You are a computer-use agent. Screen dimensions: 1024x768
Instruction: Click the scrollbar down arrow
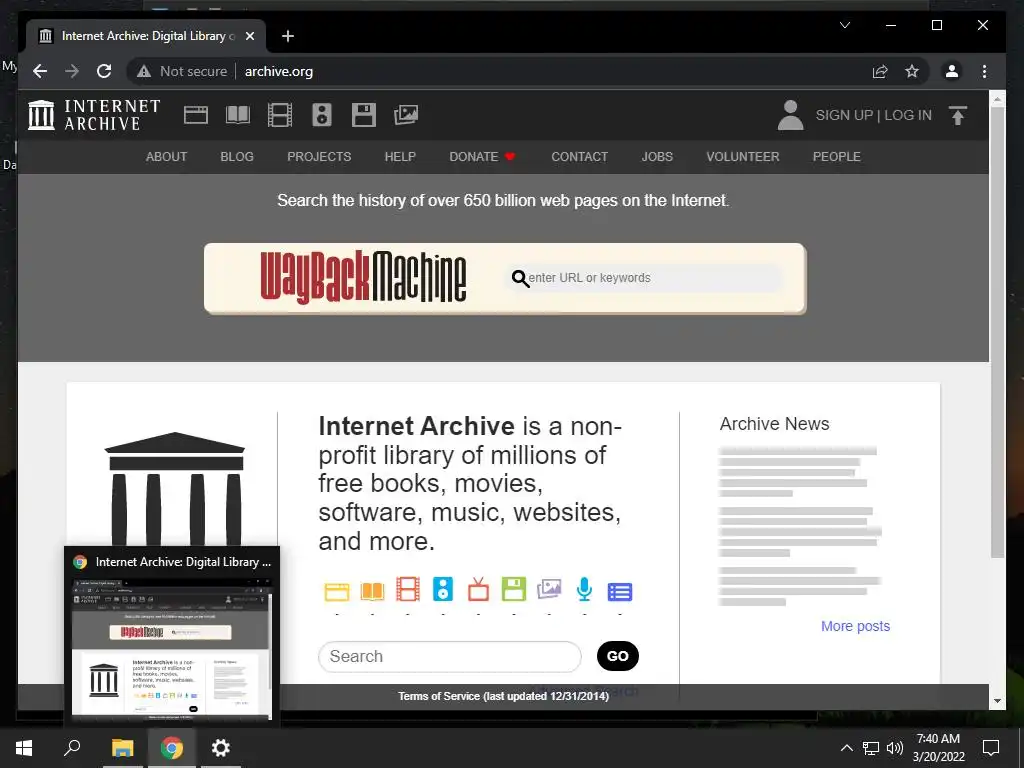click(997, 701)
